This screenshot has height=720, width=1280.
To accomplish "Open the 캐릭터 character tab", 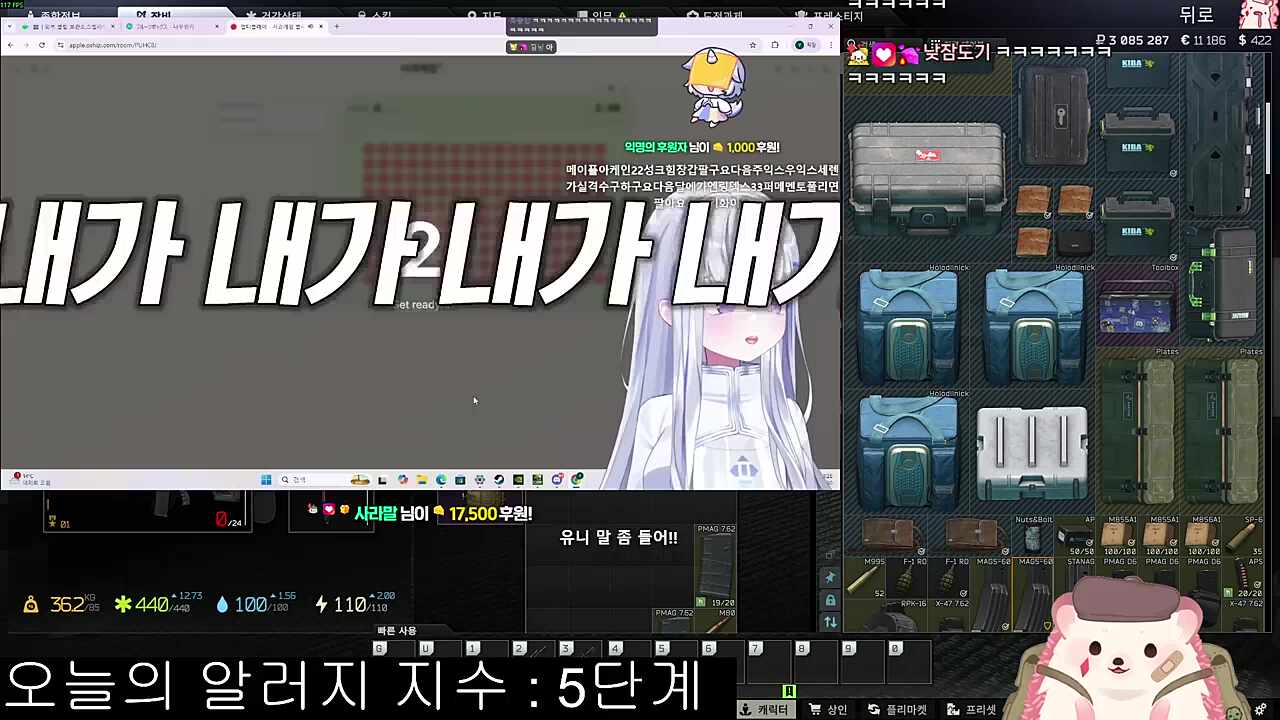I will click(765, 709).
